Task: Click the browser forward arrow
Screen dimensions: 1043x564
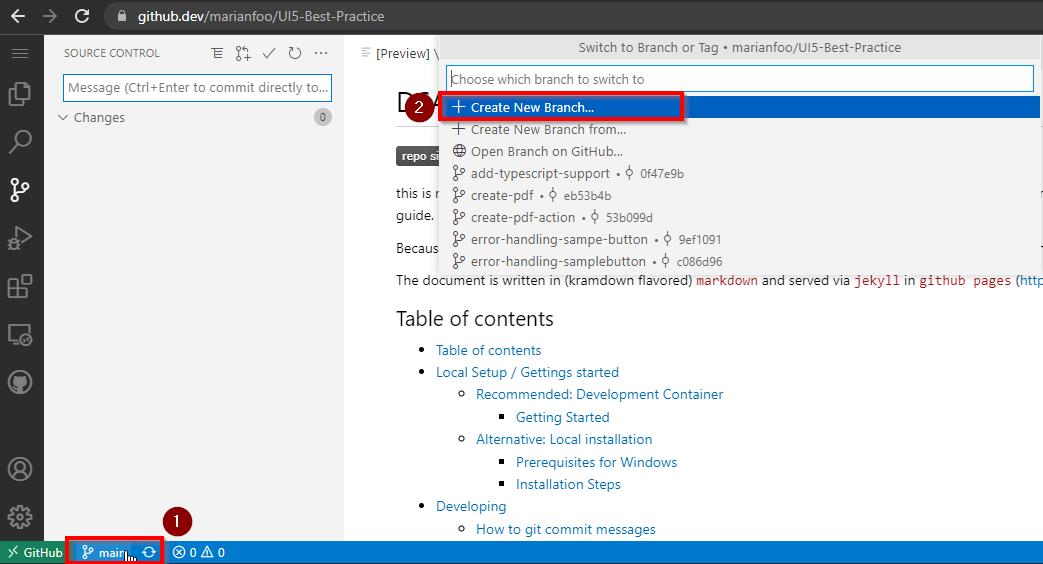Action: [50, 16]
